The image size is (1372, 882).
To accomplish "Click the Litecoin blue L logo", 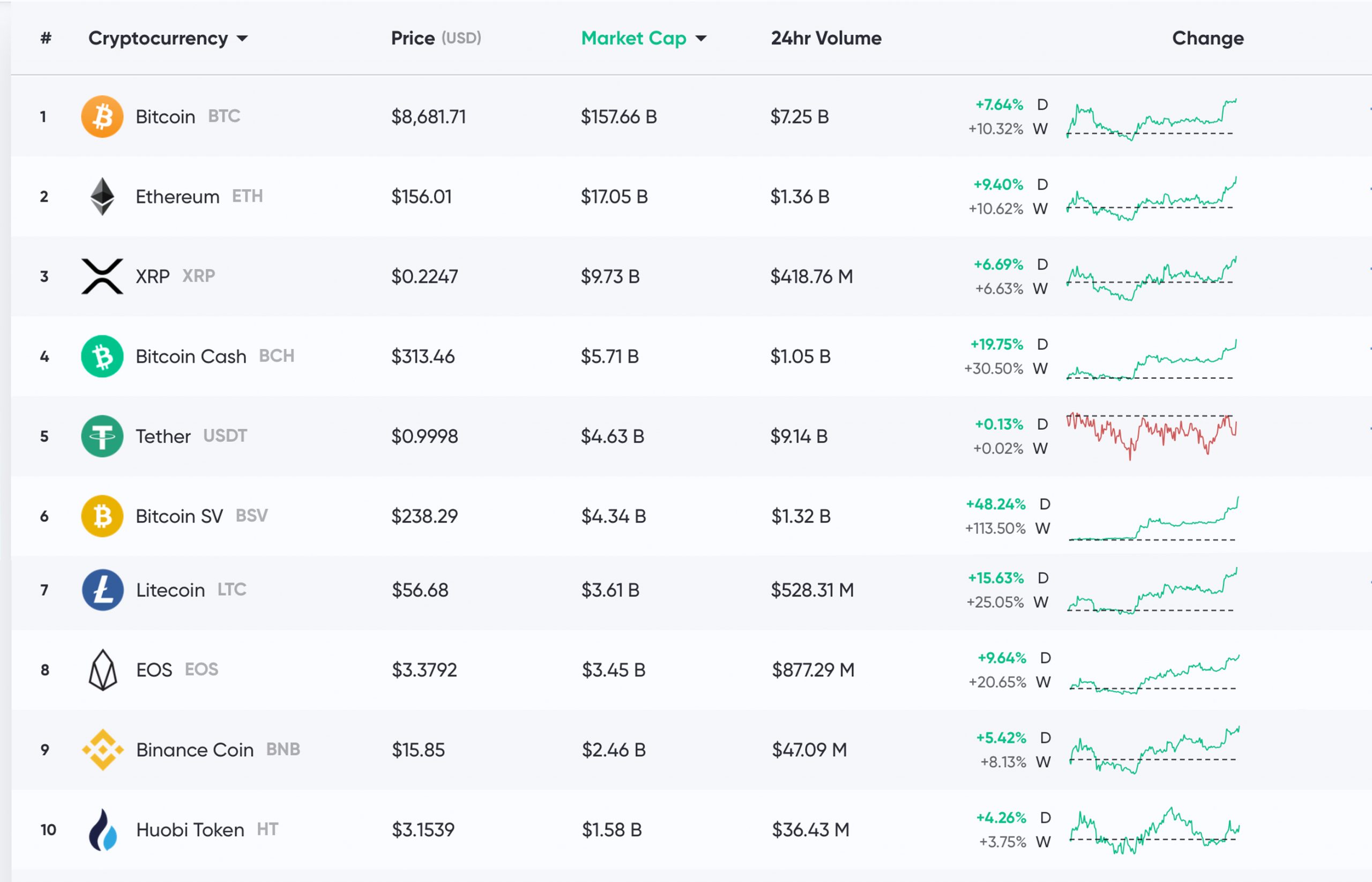I will tap(102, 590).
